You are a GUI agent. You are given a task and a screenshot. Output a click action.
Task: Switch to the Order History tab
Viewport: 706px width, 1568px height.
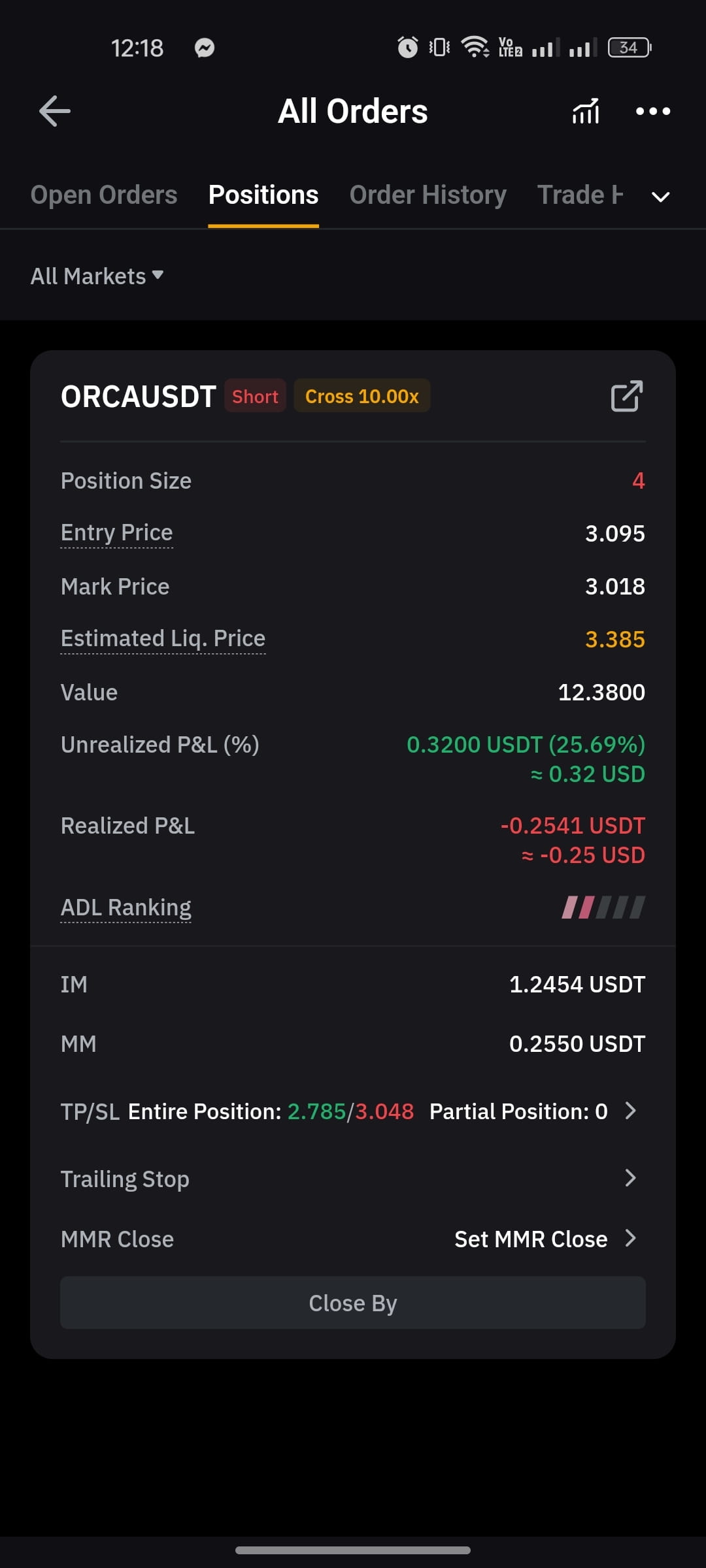pos(428,195)
